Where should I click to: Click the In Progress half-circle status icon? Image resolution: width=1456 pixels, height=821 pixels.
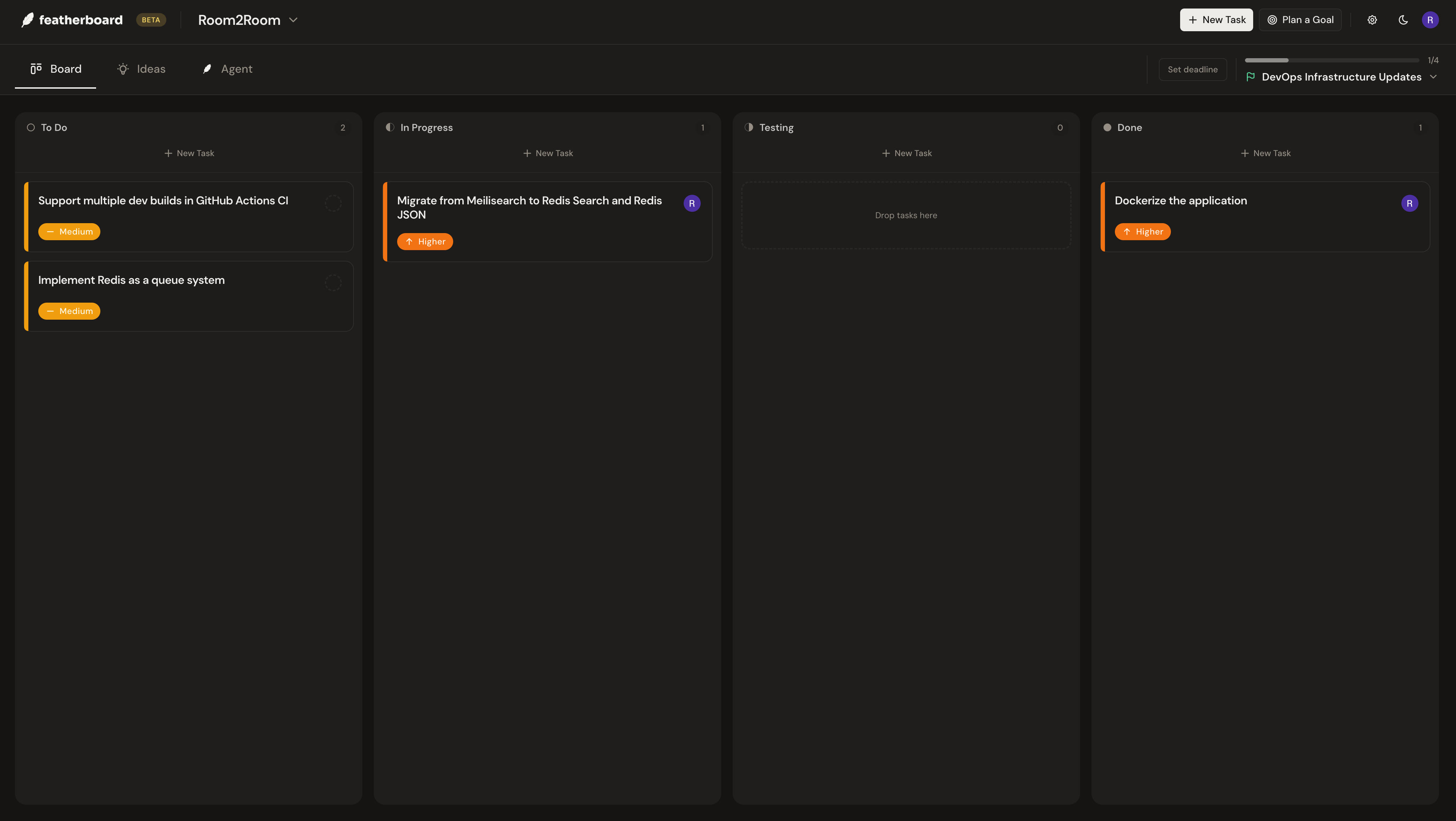[390, 127]
